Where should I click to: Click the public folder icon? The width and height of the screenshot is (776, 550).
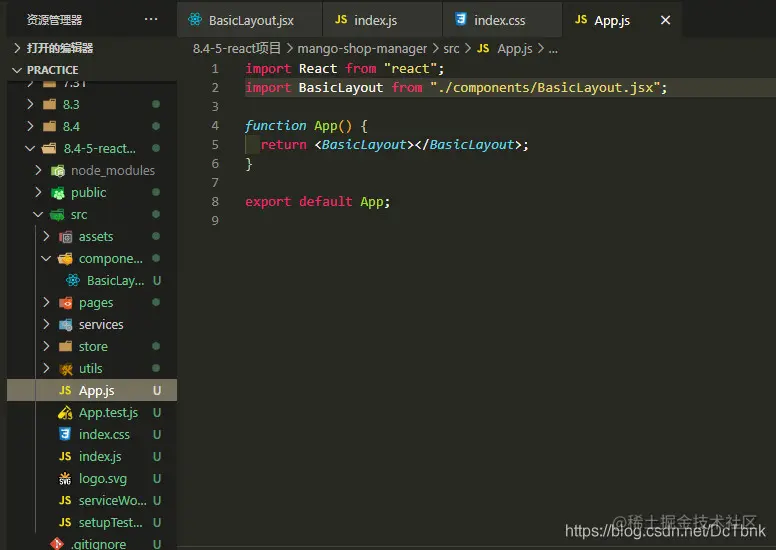point(58,193)
